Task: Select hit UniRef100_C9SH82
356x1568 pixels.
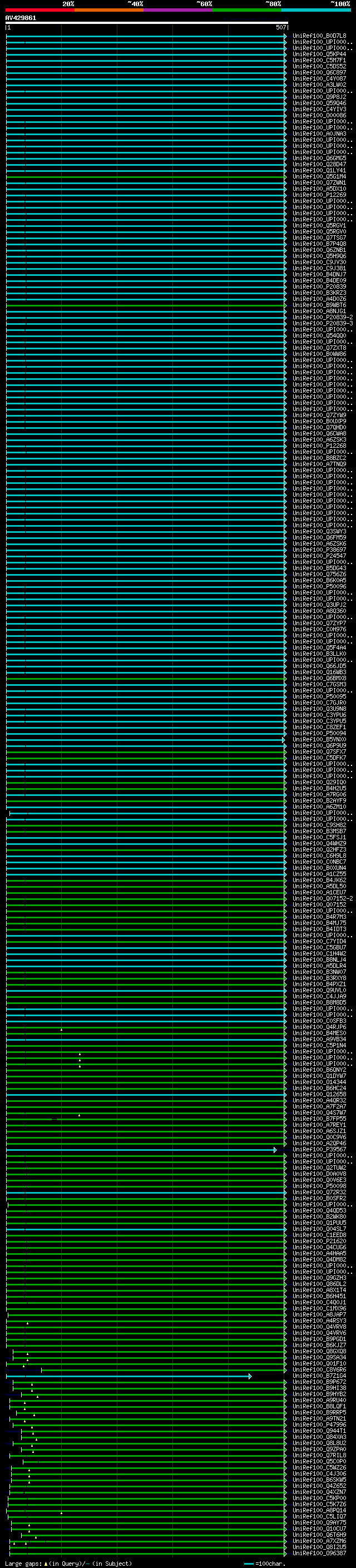Action: (x=319, y=825)
